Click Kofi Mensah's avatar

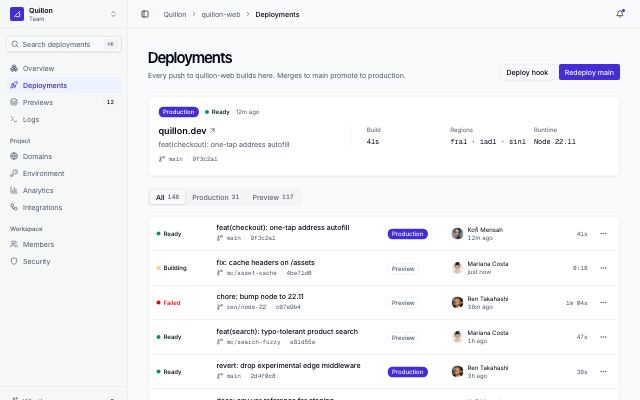457,233
